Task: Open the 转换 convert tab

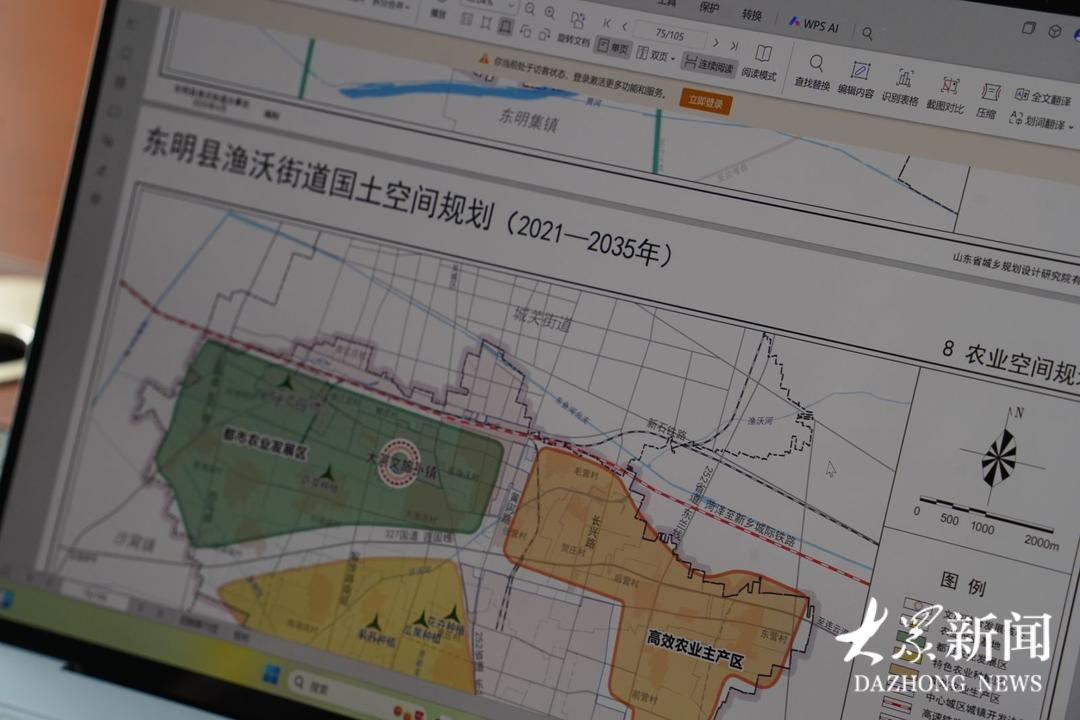Action: click(x=751, y=14)
